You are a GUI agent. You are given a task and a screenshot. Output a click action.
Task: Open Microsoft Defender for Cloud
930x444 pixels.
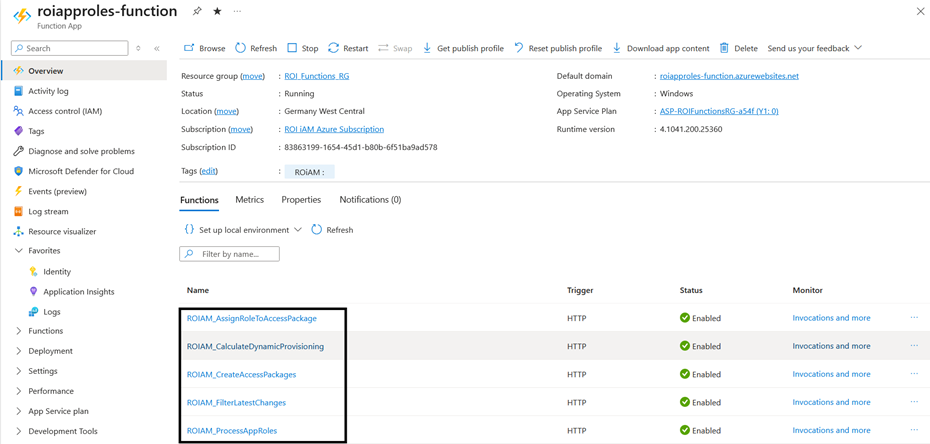point(80,171)
